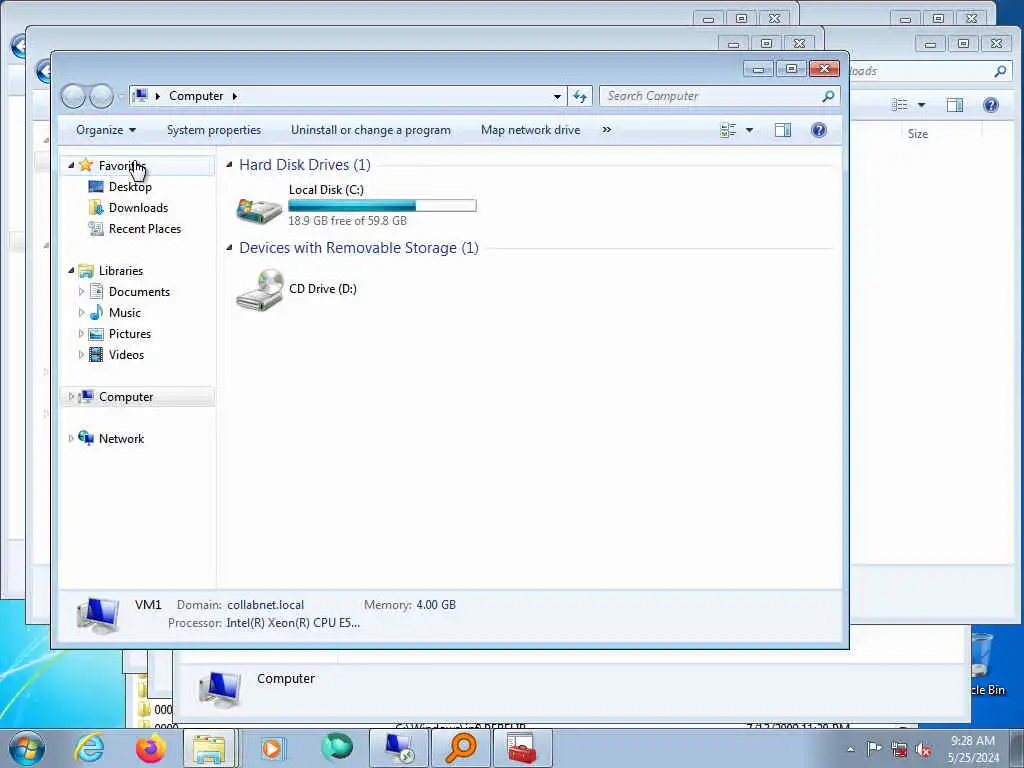The width and height of the screenshot is (1024, 768).
Task: Click the Get help question mark icon
Action: (818, 130)
